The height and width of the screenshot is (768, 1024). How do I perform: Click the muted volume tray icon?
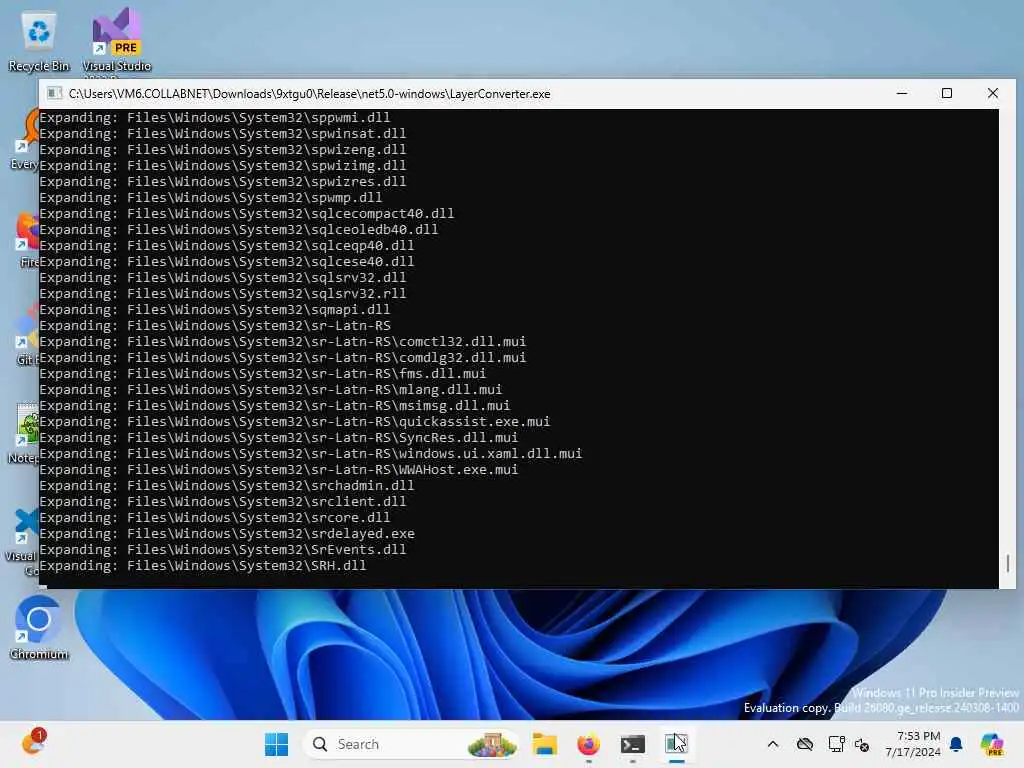[x=862, y=744]
